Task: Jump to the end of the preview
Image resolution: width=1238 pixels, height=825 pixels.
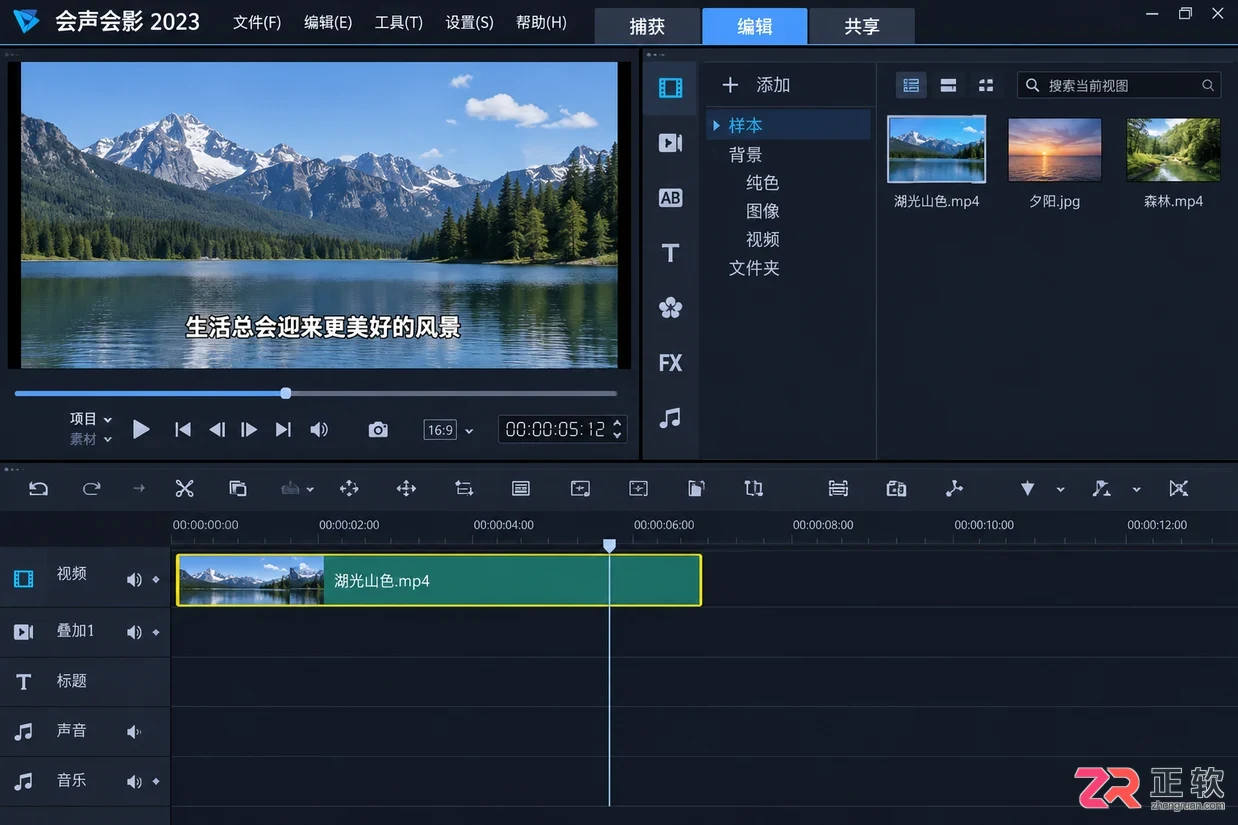Action: click(x=283, y=429)
